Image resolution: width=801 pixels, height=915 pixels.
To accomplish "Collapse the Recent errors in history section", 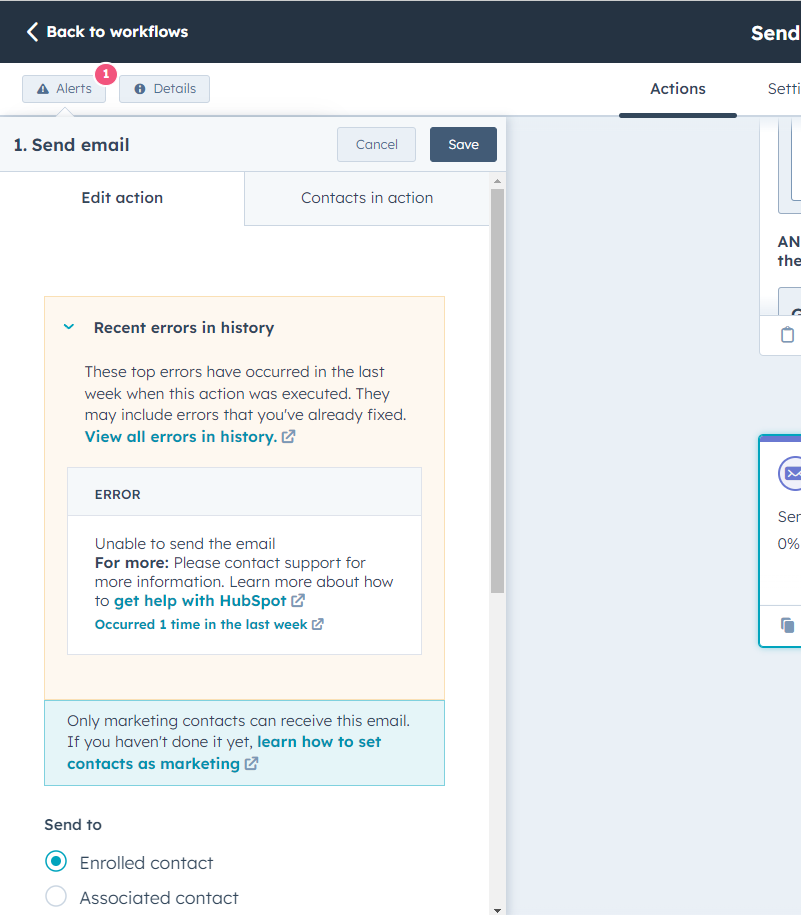I will (68, 327).
